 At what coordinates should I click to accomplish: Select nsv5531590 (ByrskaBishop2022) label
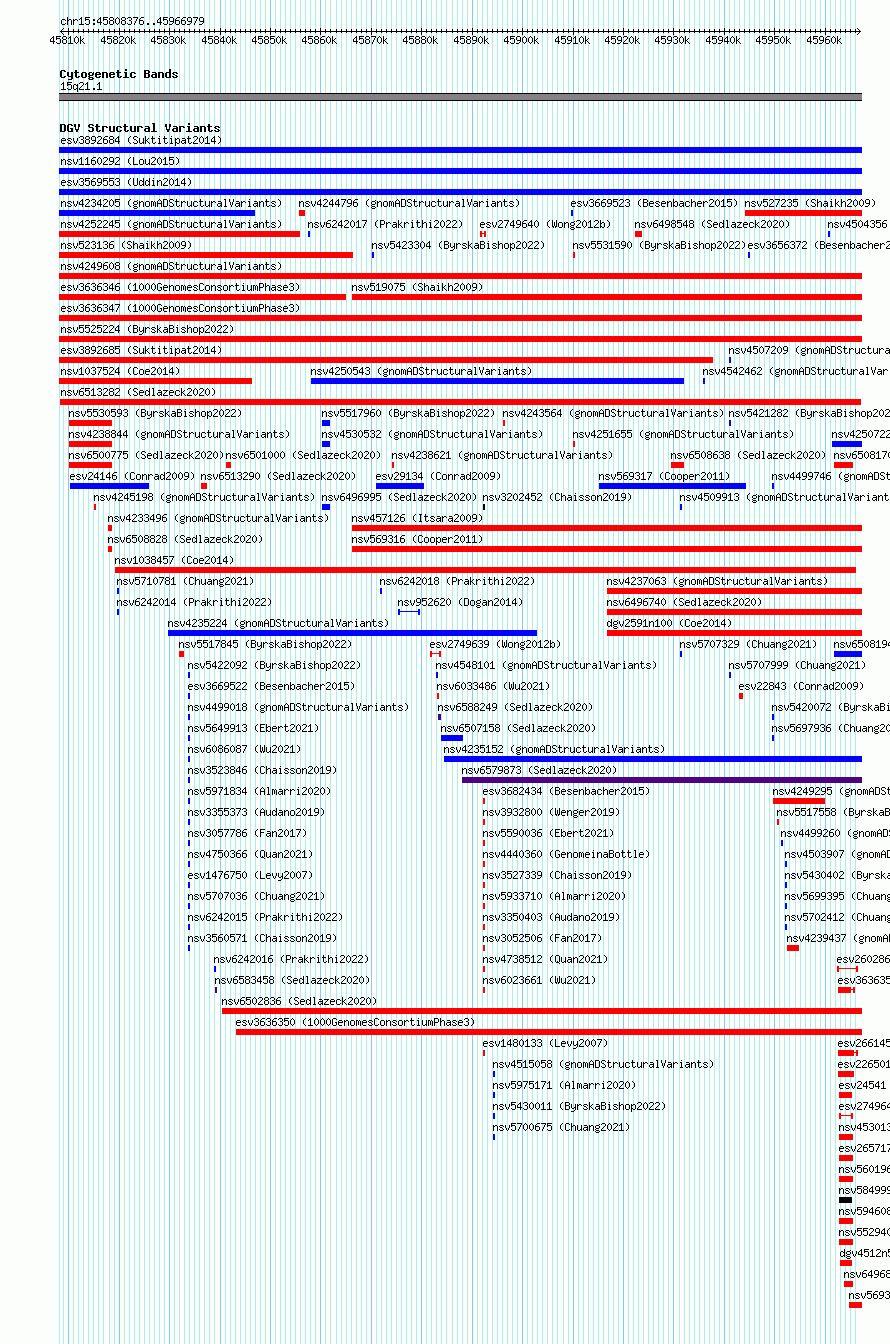660,245
